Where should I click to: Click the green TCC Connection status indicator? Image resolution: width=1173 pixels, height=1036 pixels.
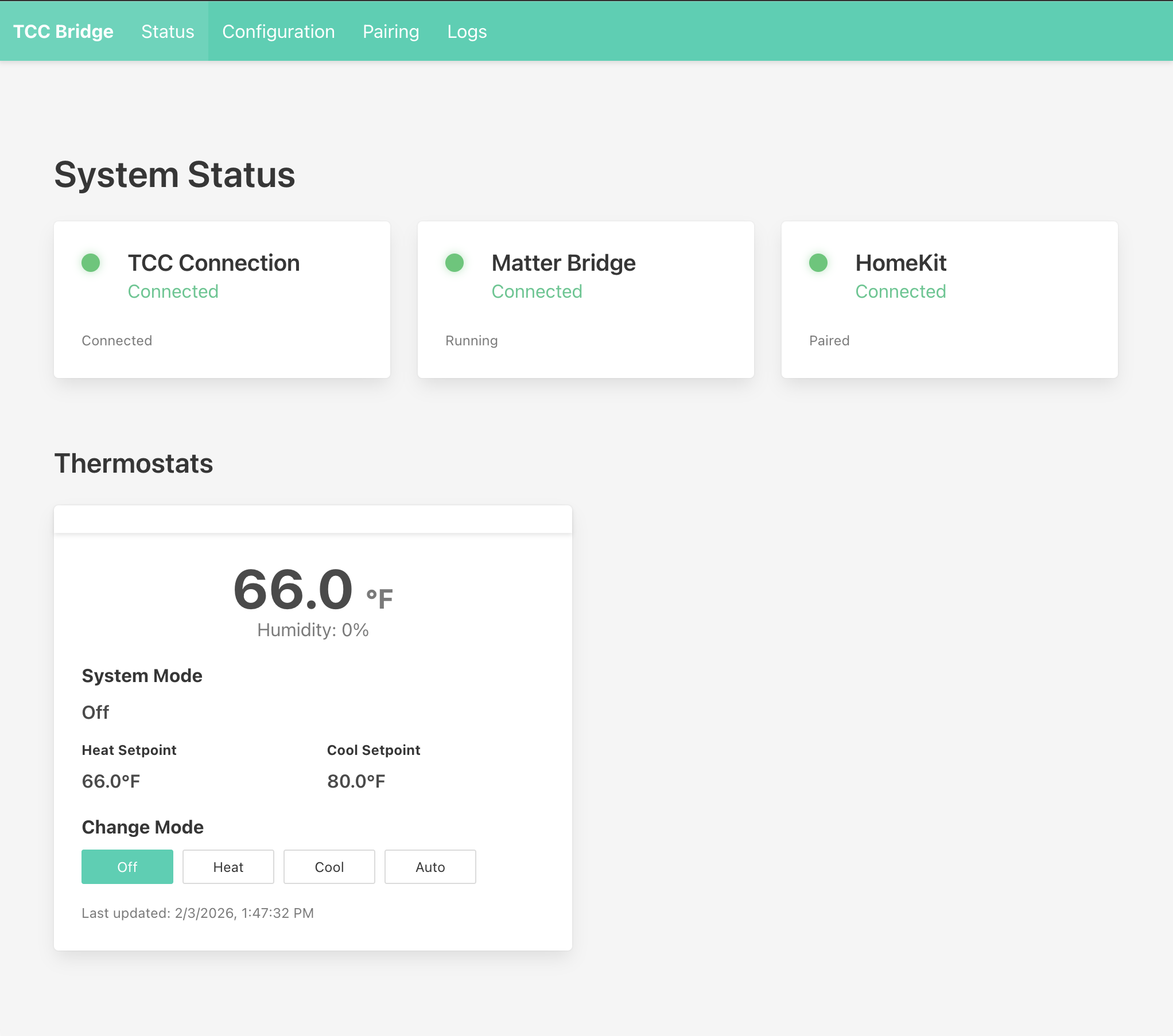[91, 263]
